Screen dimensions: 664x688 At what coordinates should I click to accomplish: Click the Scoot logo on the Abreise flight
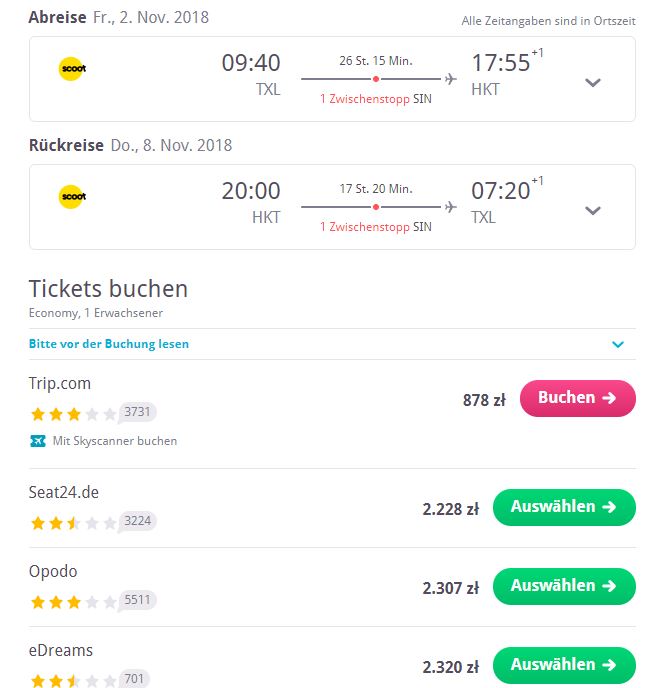pos(72,69)
